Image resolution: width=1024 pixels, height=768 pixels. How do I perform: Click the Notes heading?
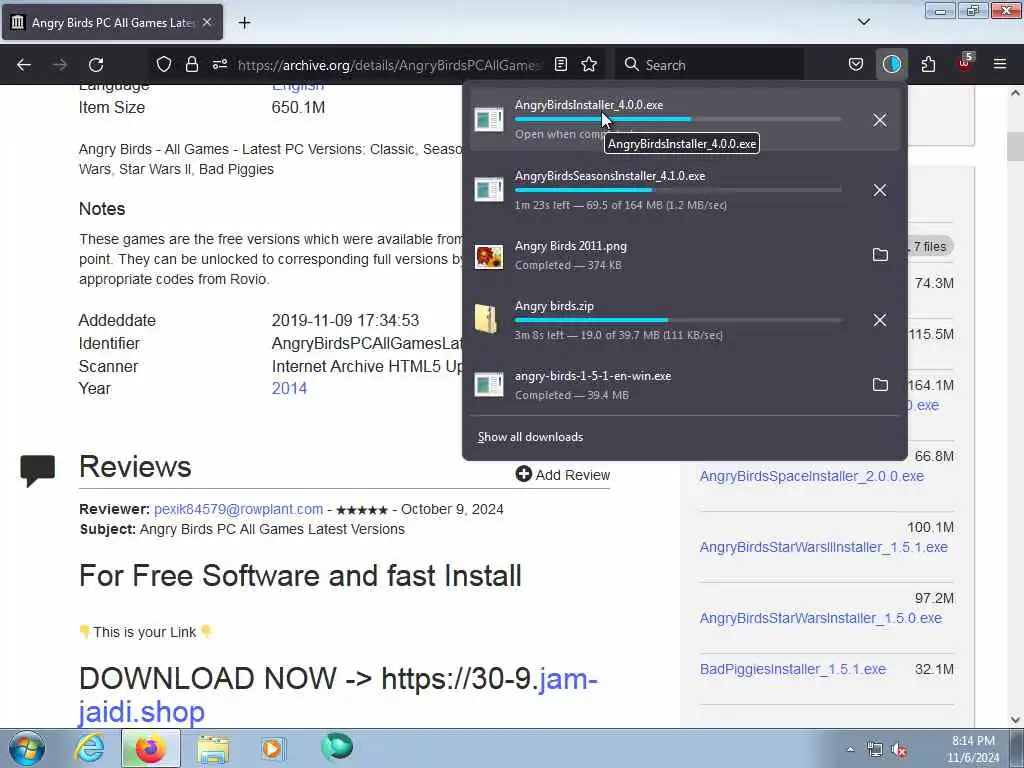click(102, 209)
